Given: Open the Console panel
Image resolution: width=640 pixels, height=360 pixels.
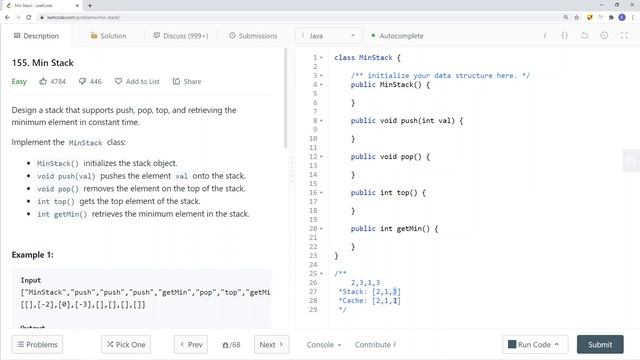Looking at the screenshot, I should [x=324, y=344].
